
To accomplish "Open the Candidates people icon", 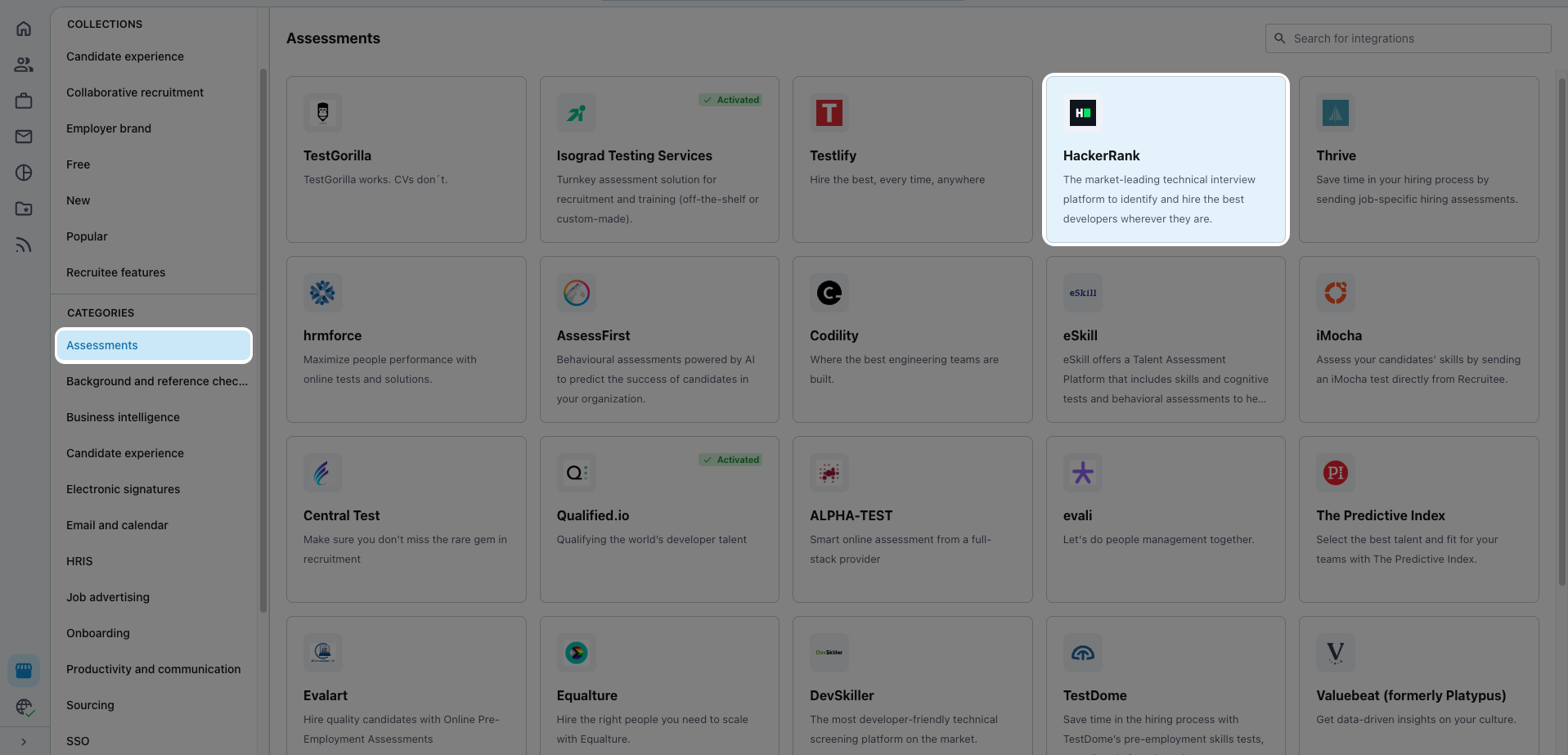I will click(x=24, y=65).
